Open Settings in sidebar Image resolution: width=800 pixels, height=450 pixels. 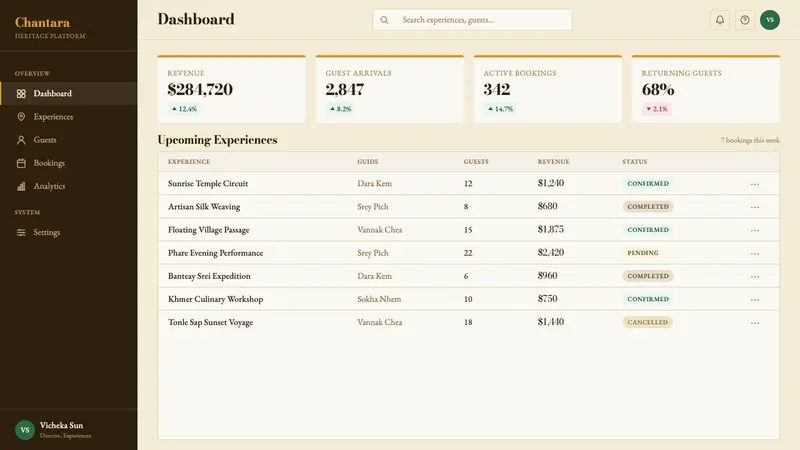click(x=68, y=232)
